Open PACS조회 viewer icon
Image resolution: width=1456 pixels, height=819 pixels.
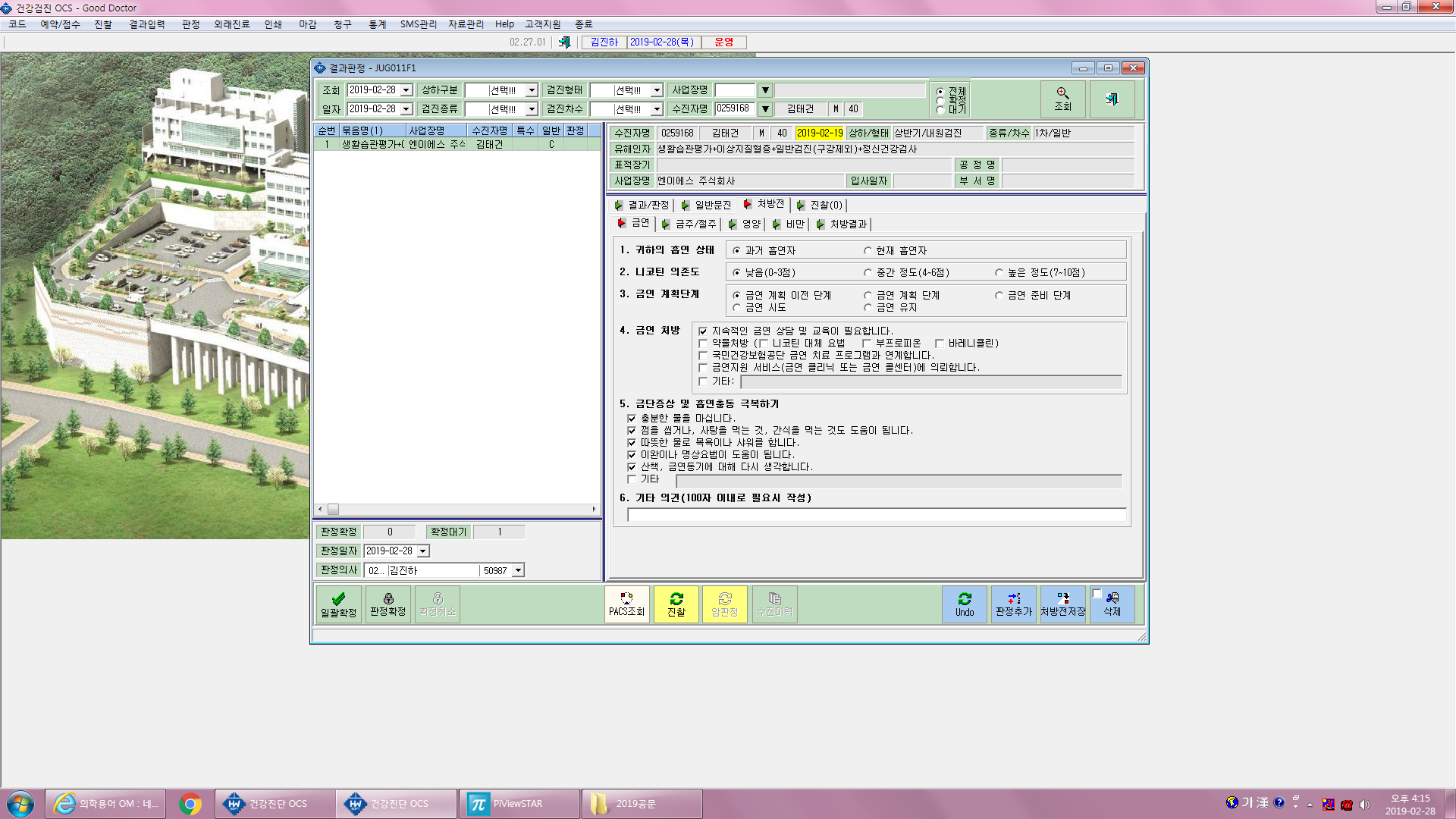coord(626,604)
